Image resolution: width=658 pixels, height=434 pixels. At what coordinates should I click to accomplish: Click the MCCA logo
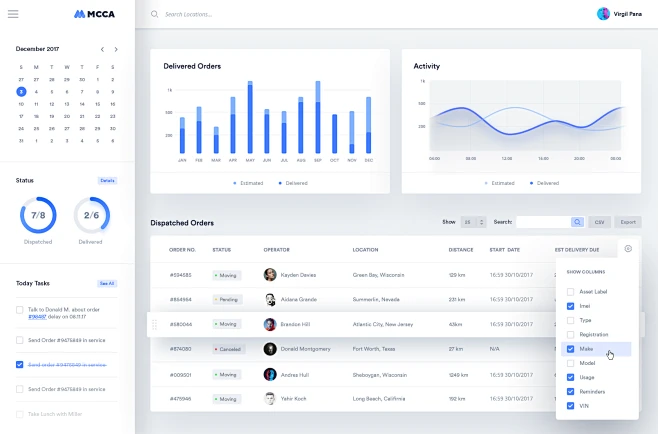pos(94,14)
